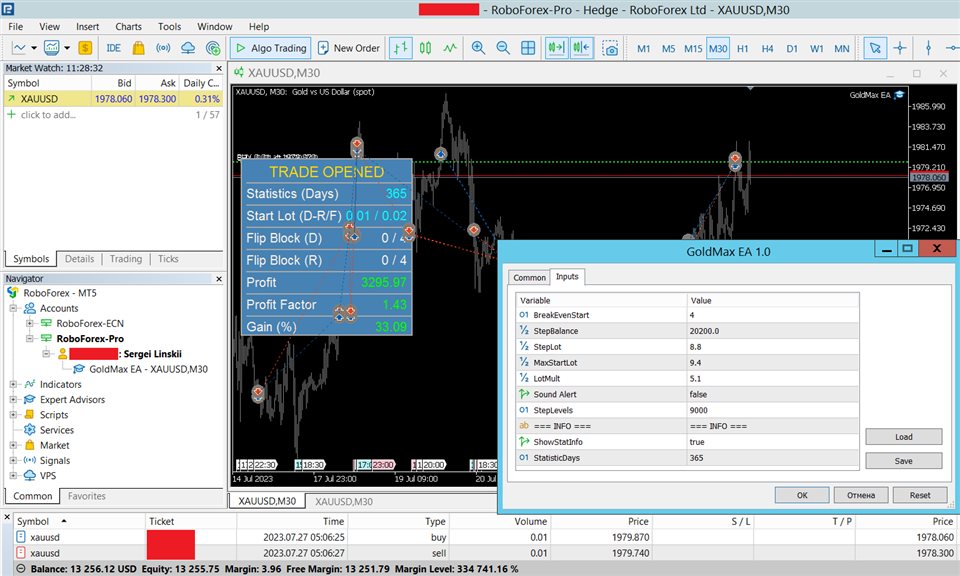The image size is (960, 576).
Task: Open the Insert menu
Action: 88,26
